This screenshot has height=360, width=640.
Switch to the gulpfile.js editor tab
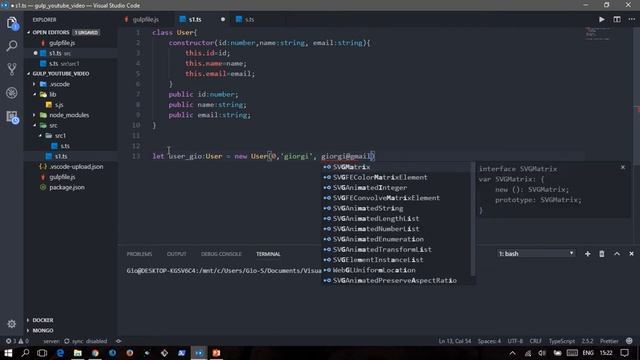point(145,19)
